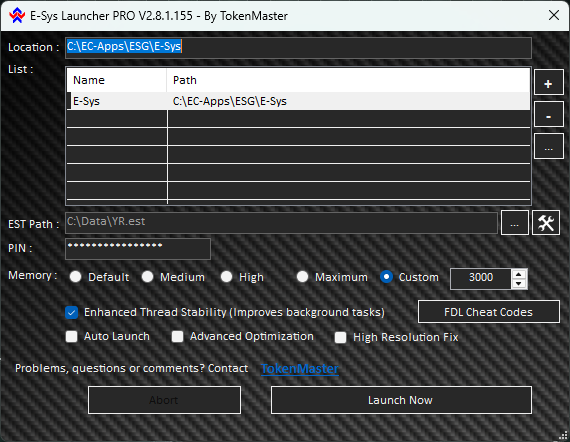Increase custom memory with the up arrow
This screenshot has width=570, height=442.
click(x=519, y=274)
